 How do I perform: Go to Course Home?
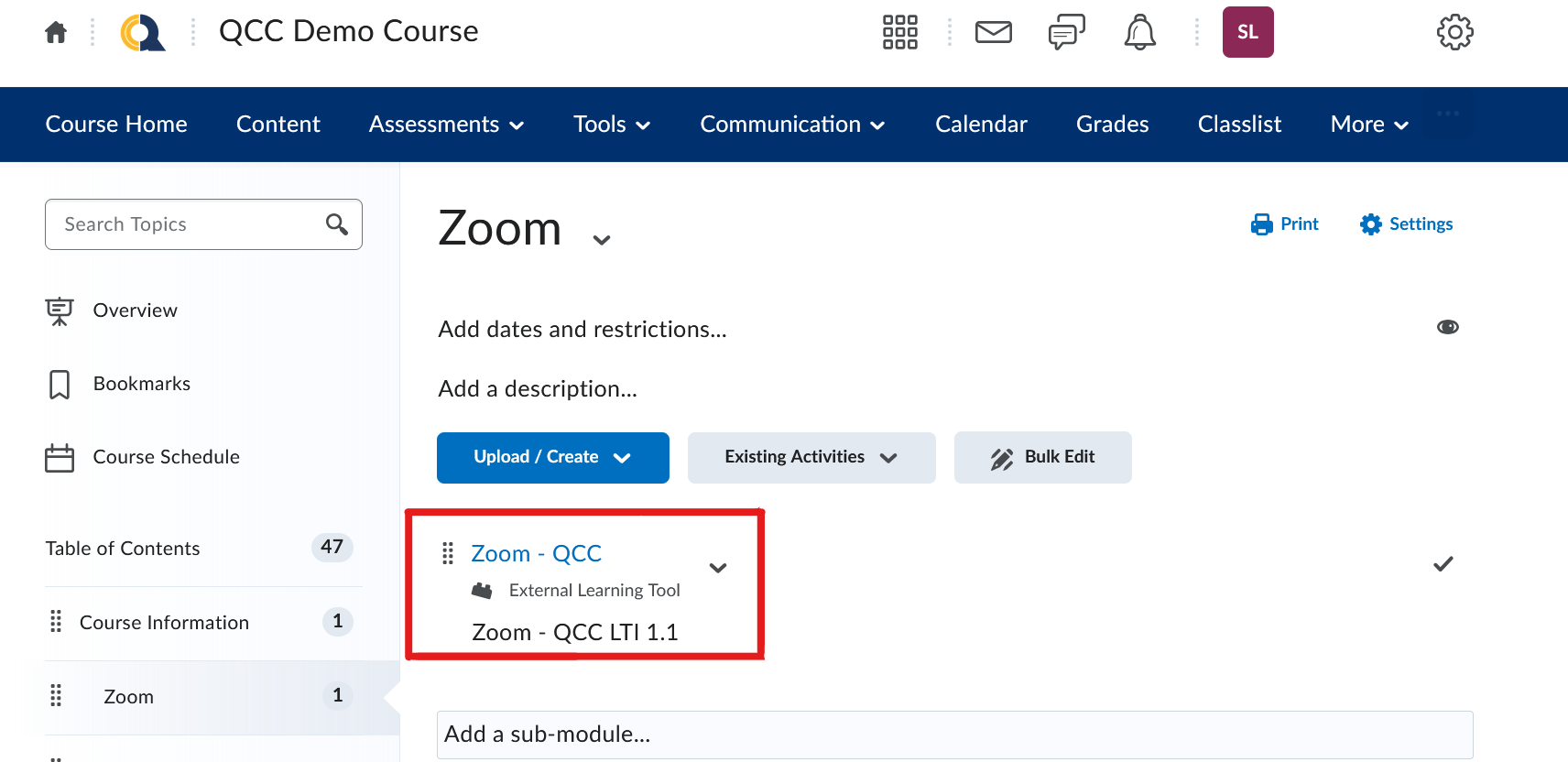(x=116, y=125)
